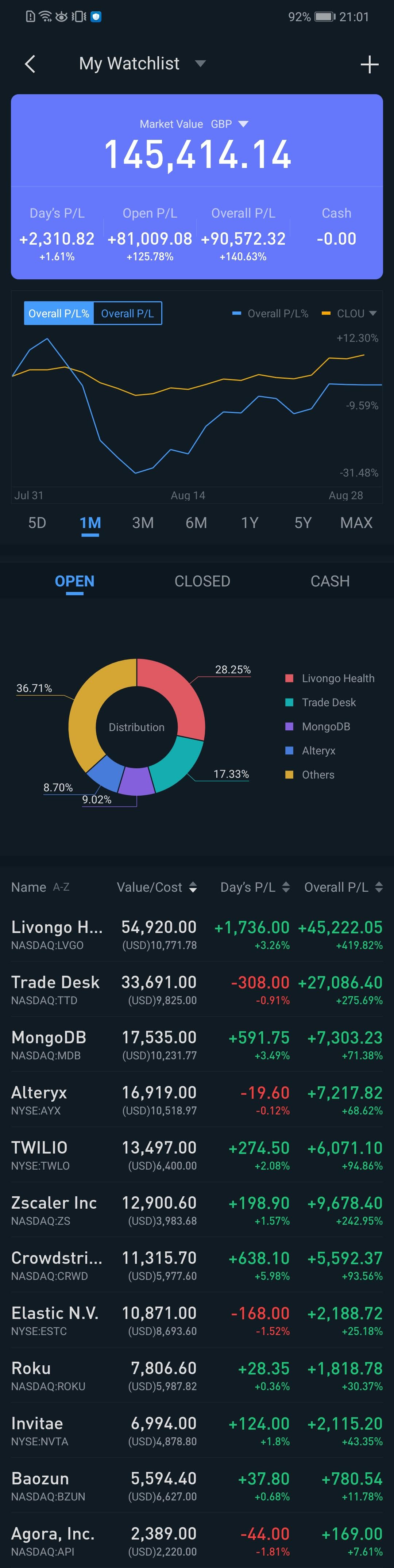Open the Trade Desk NASDAQ:TTD row
Image resolution: width=394 pixels, height=1568 pixels.
(x=197, y=990)
